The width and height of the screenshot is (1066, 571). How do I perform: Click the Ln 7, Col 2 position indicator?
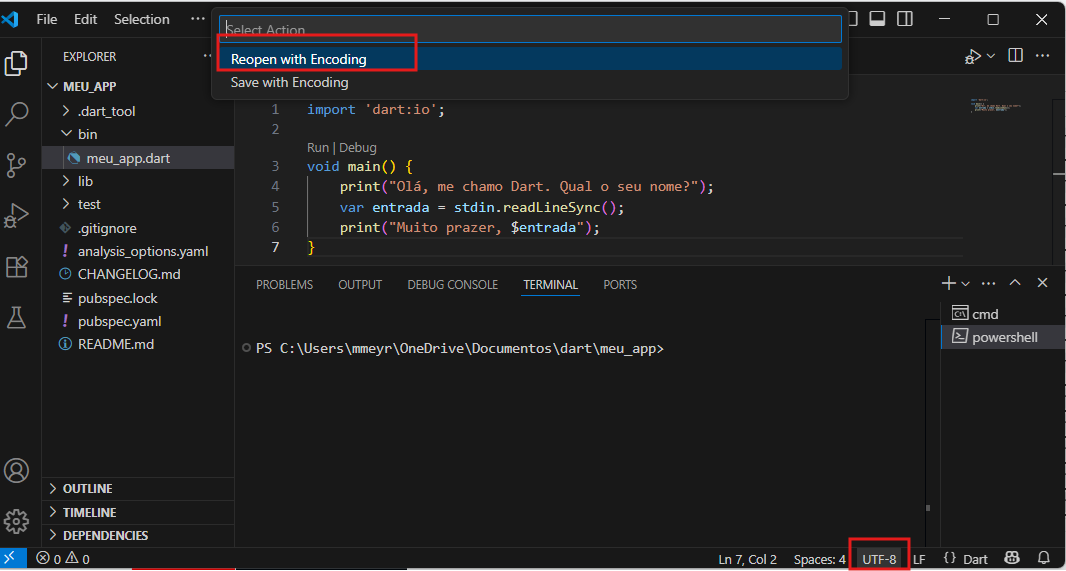pos(748,559)
